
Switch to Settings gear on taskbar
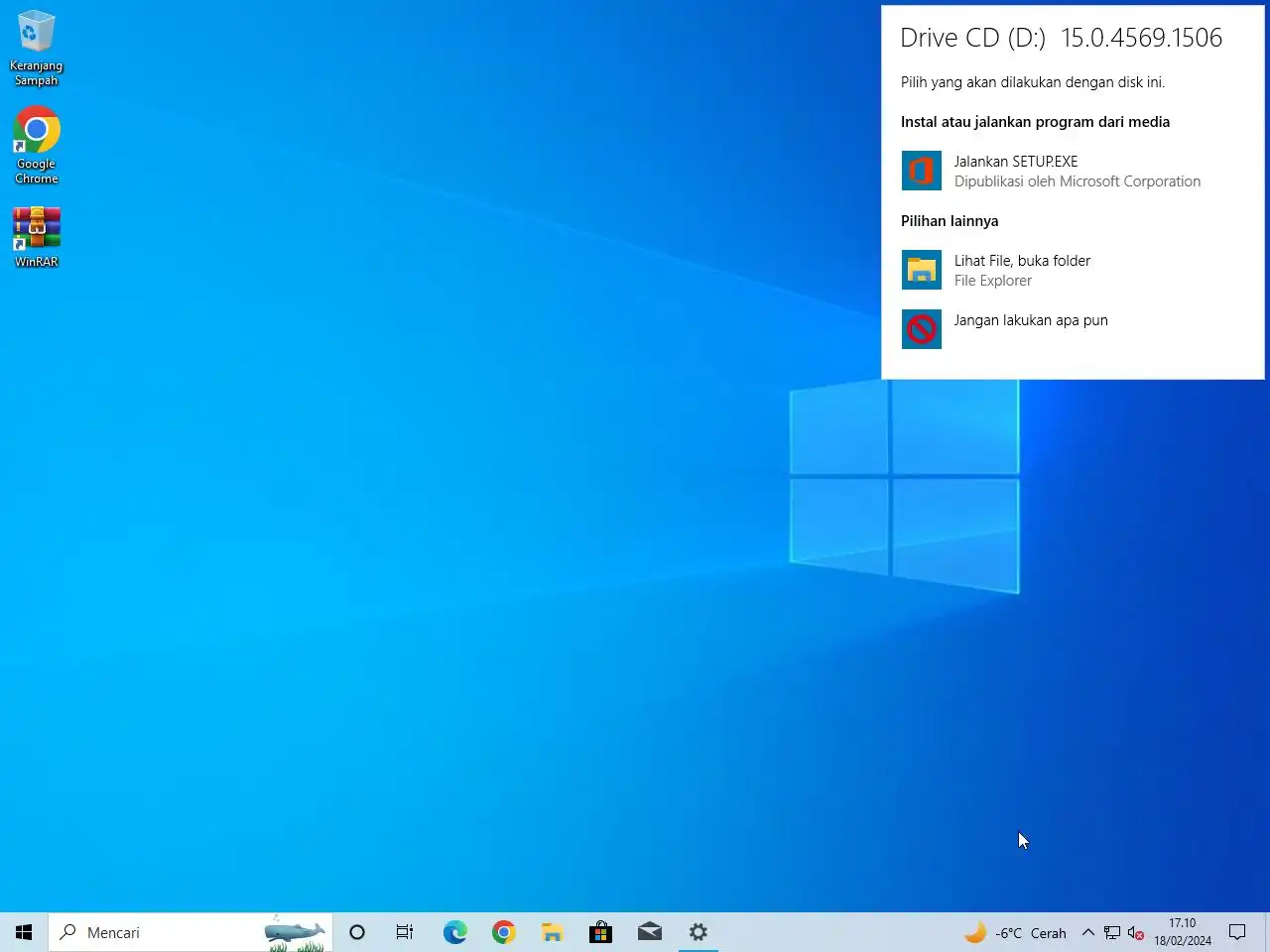pyautogui.click(x=698, y=932)
